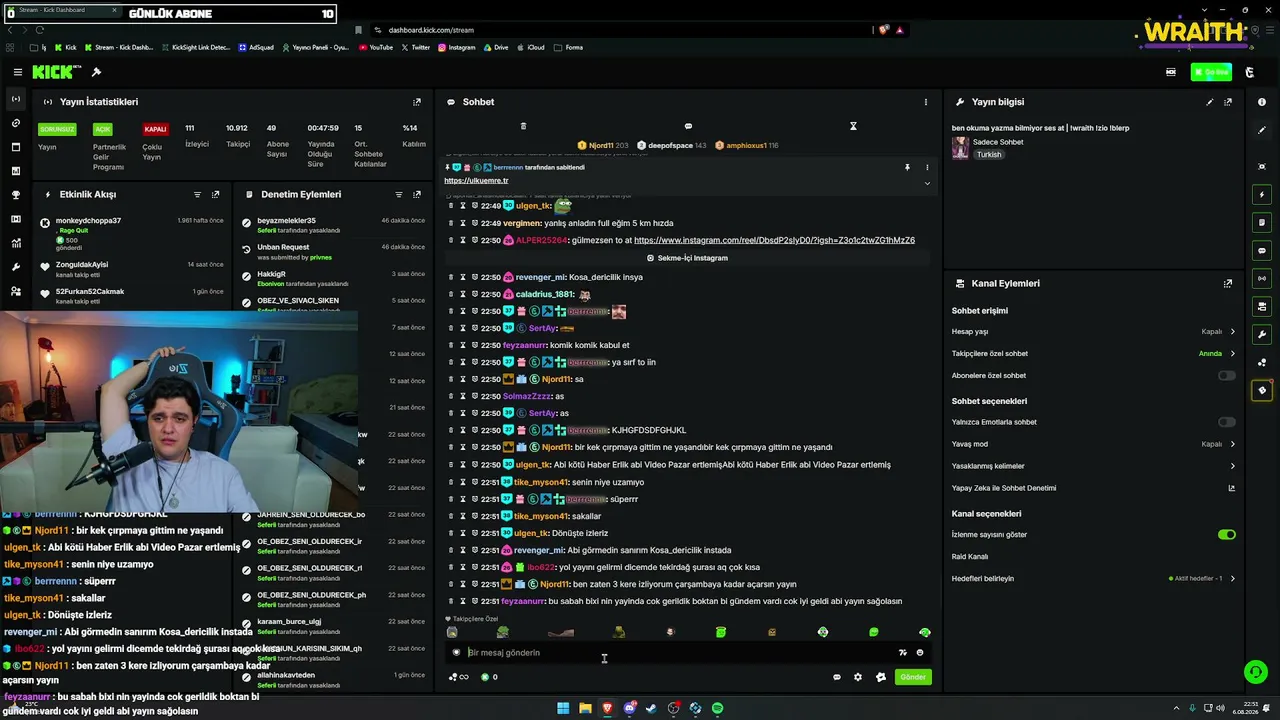This screenshot has height=720, width=1280.
Task: Expand Hedefleri belirleyin goals row
Action: point(1093,578)
